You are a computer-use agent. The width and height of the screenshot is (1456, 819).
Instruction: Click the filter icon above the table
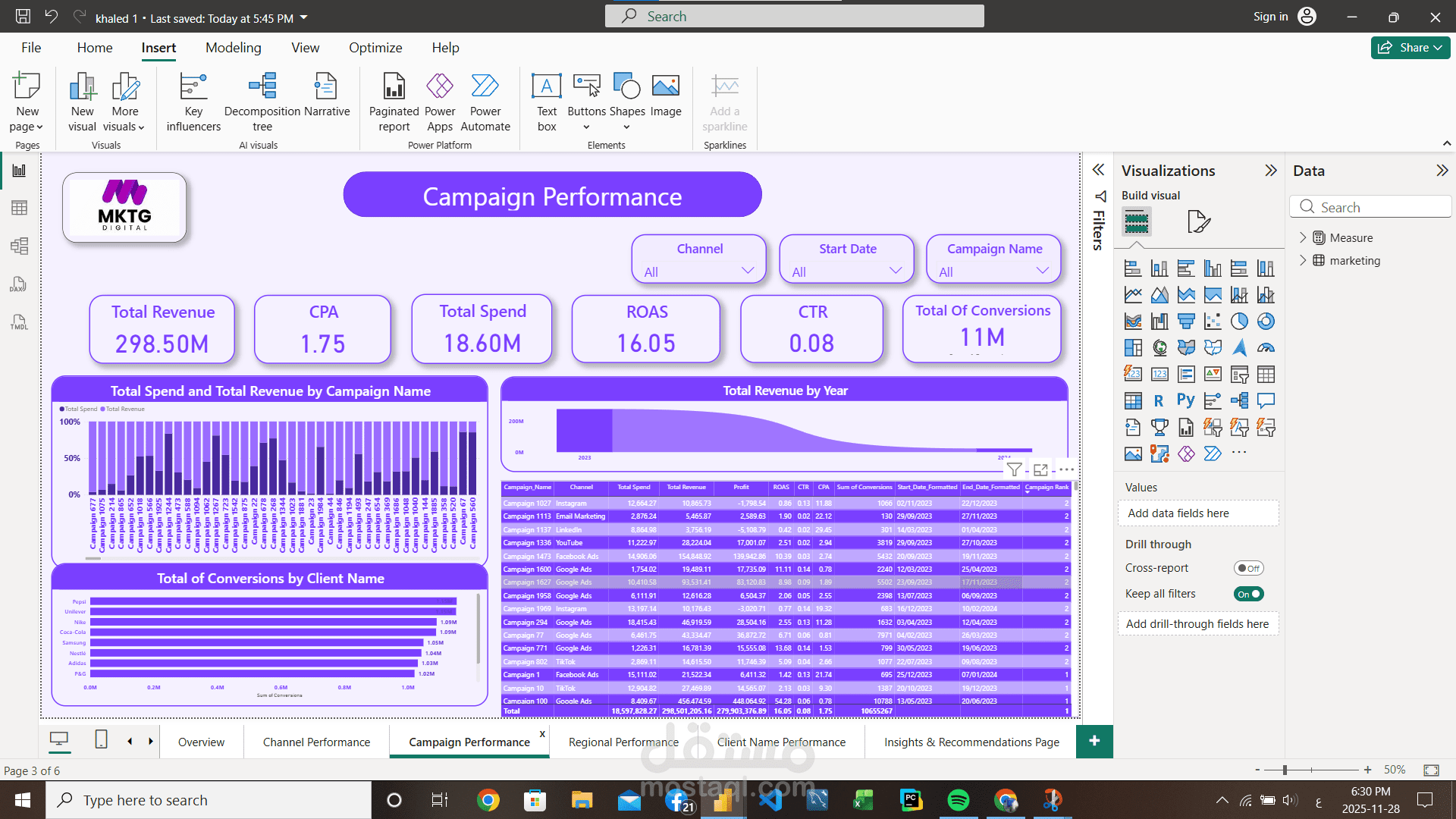pos(1014,469)
